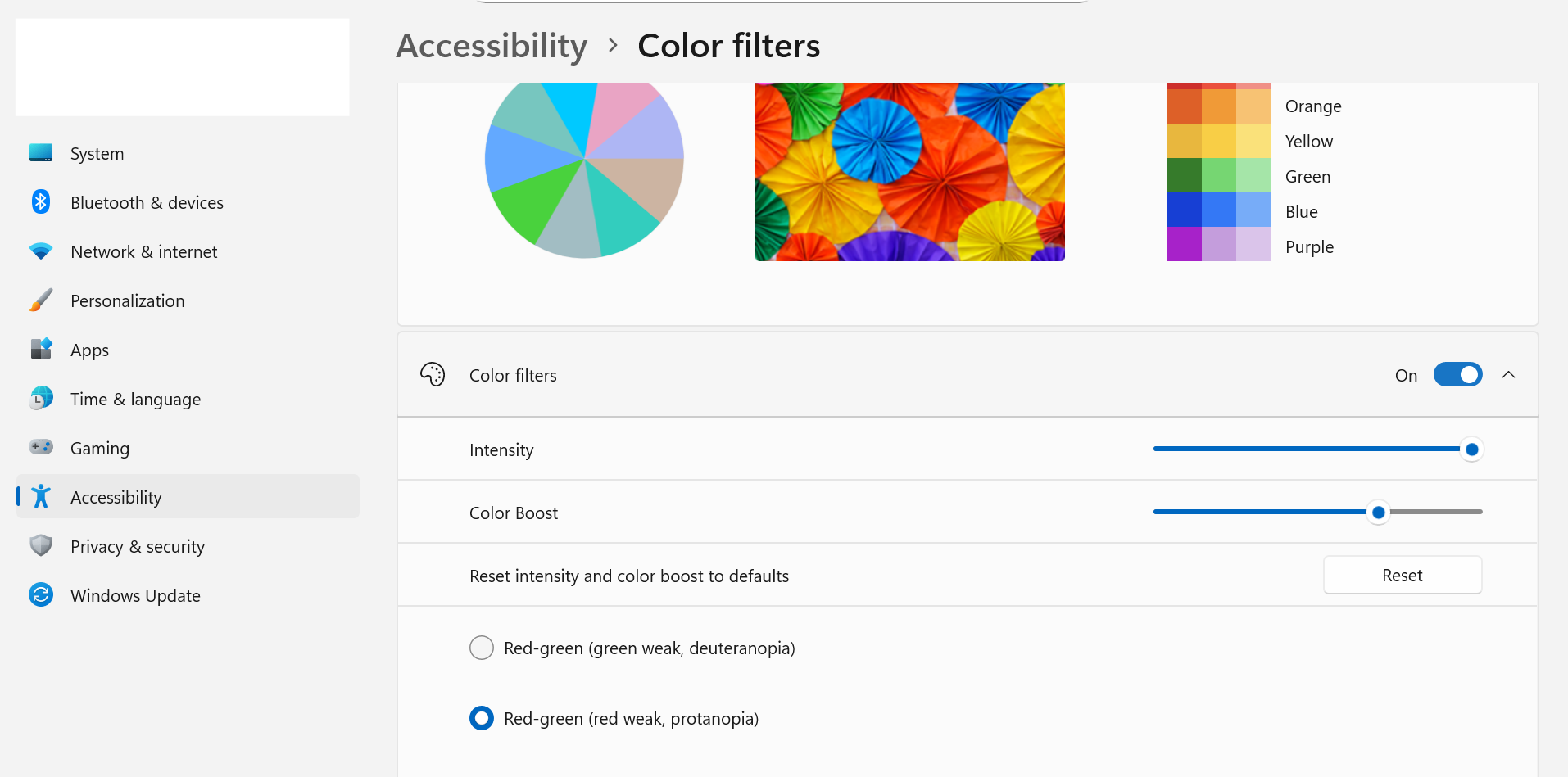1568x777 pixels.
Task: Open Windows Update settings page
Action: click(135, 595)
